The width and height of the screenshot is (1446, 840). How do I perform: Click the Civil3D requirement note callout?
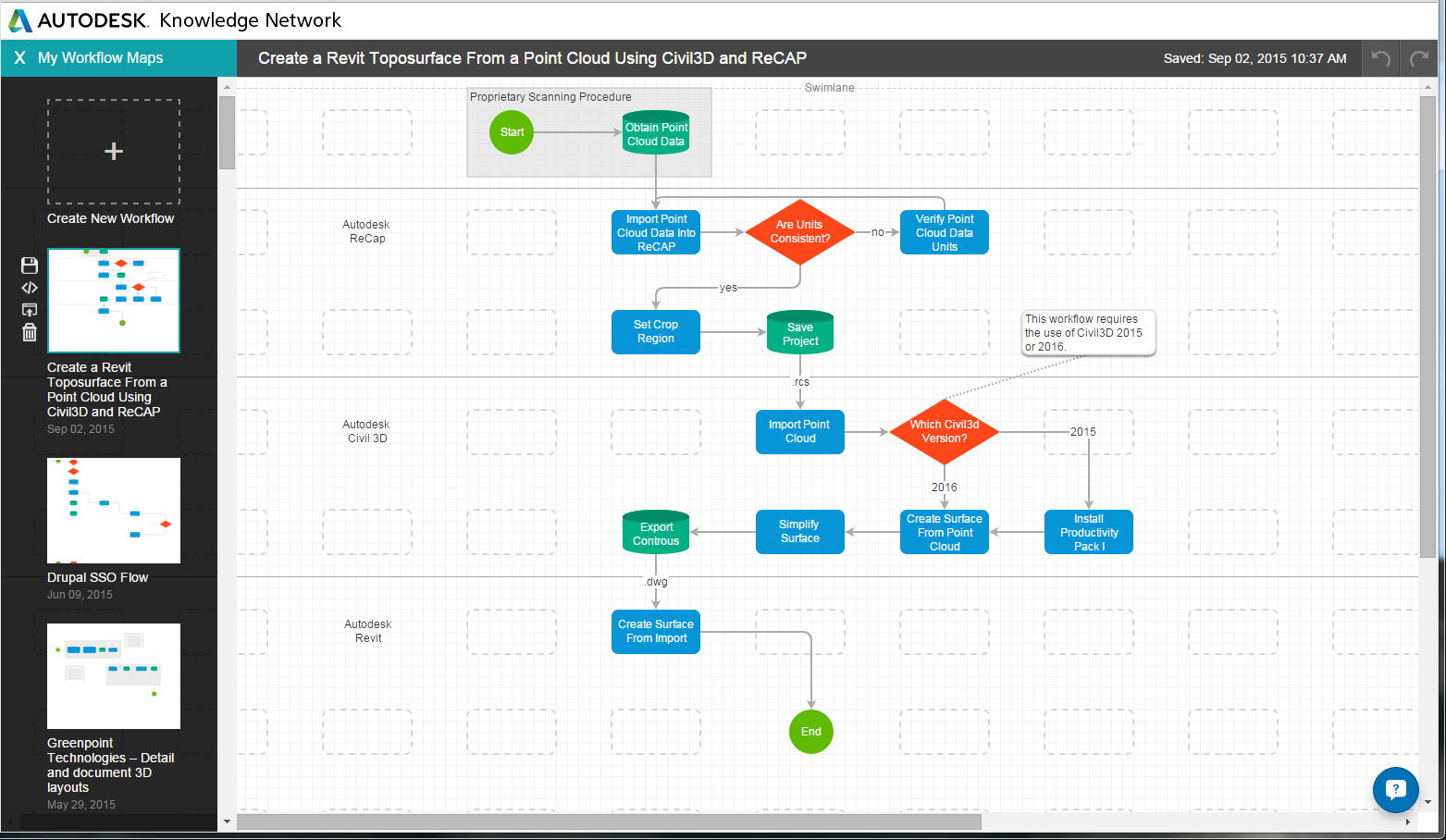[1088, 333]
